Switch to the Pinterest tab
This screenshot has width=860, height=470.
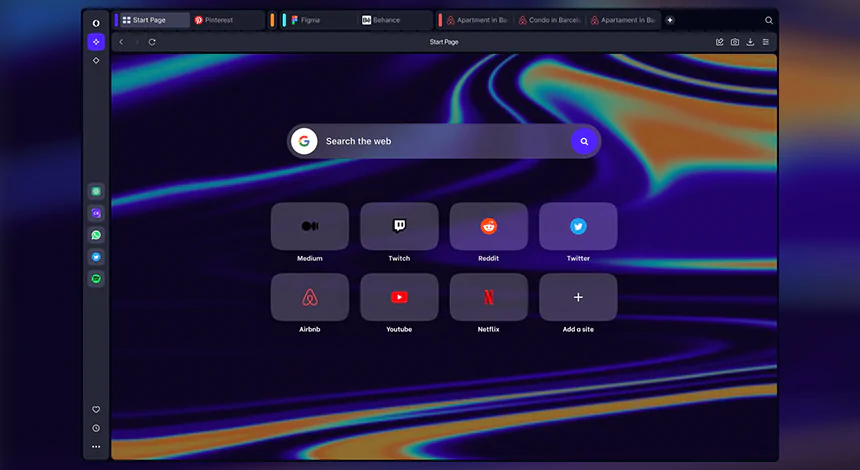click(228, 20)
